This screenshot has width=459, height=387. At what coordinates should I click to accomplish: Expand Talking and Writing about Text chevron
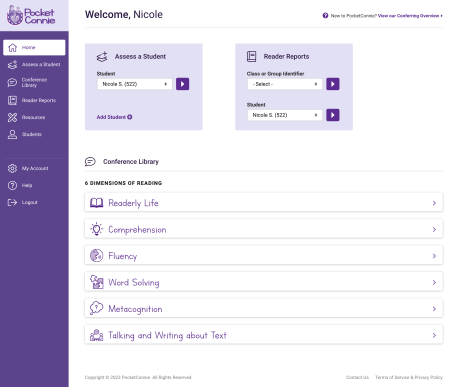434,335
